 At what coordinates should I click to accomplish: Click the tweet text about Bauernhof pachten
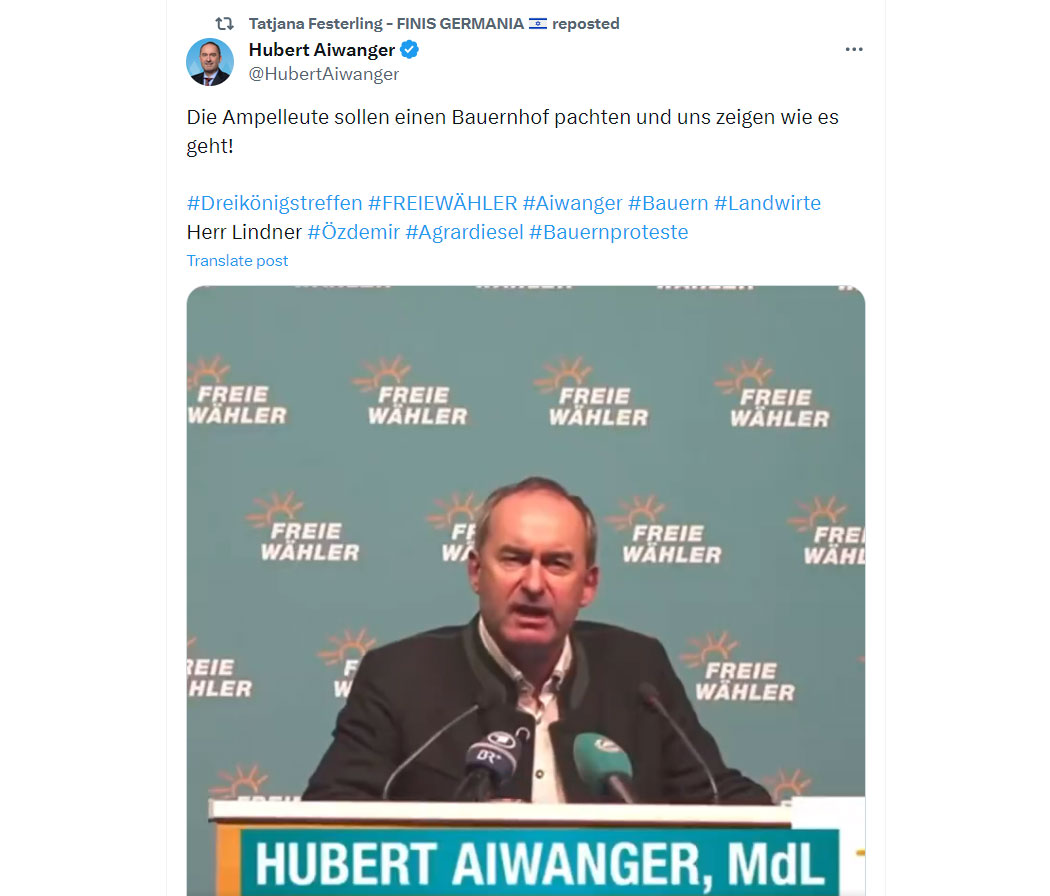(x=512, y=131)
